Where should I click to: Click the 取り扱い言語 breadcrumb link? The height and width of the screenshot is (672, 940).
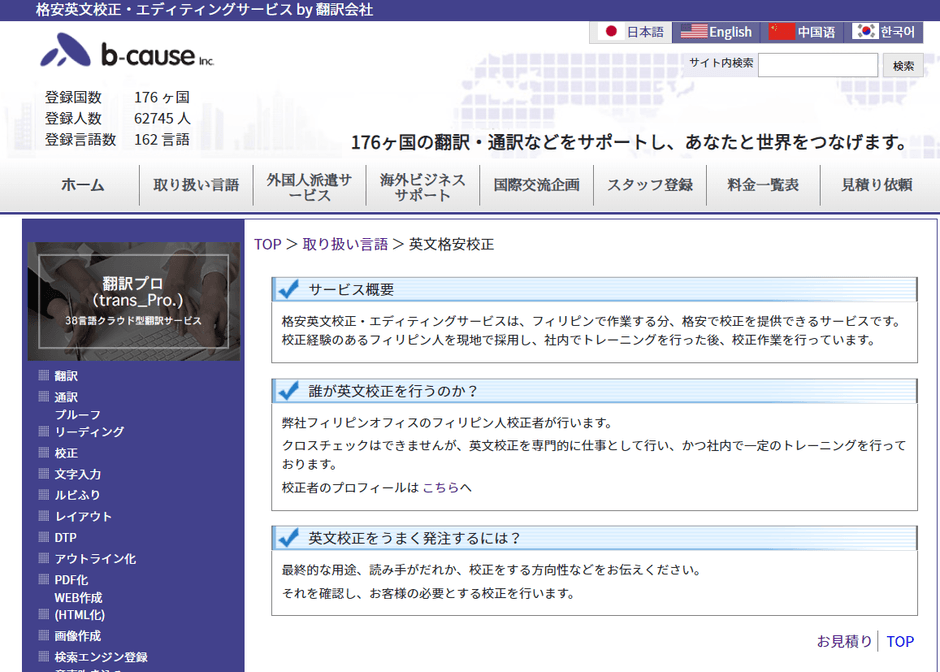pyautogui.click(x=345, y=244)
